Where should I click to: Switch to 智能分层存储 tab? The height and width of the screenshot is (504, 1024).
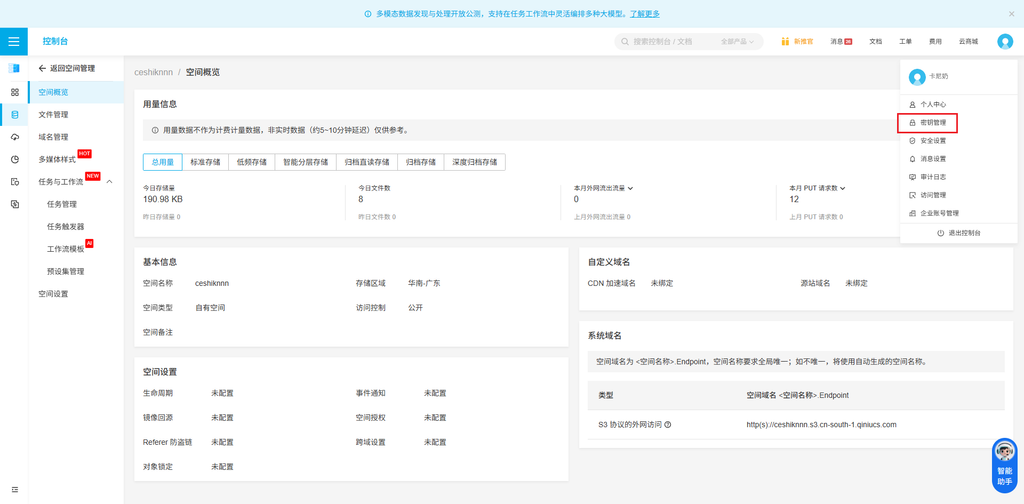coord(306,162)
